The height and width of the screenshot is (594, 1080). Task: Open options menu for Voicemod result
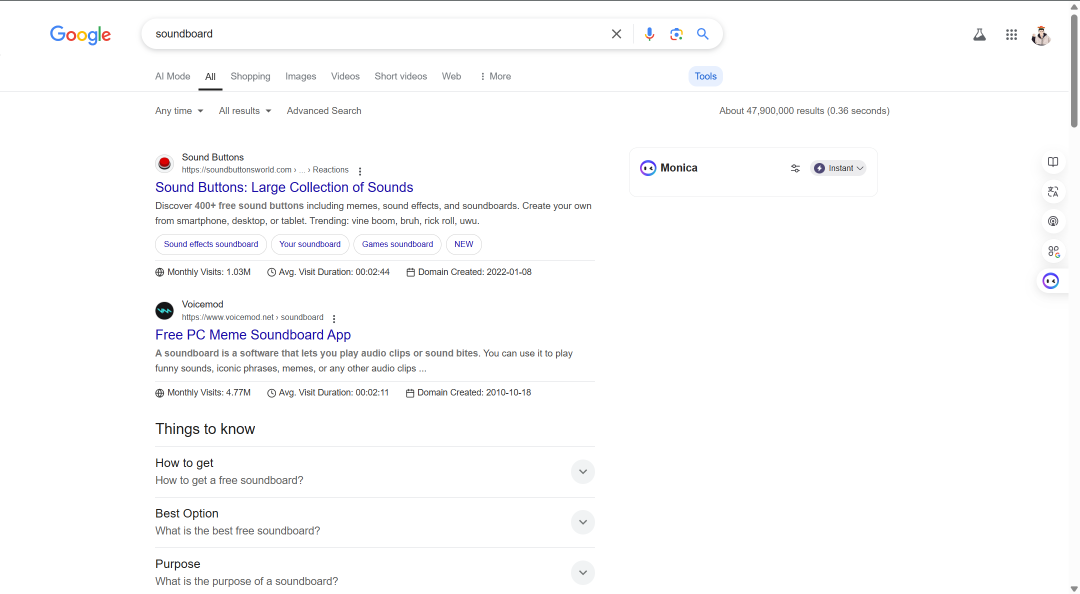click(x=334, y=318)
